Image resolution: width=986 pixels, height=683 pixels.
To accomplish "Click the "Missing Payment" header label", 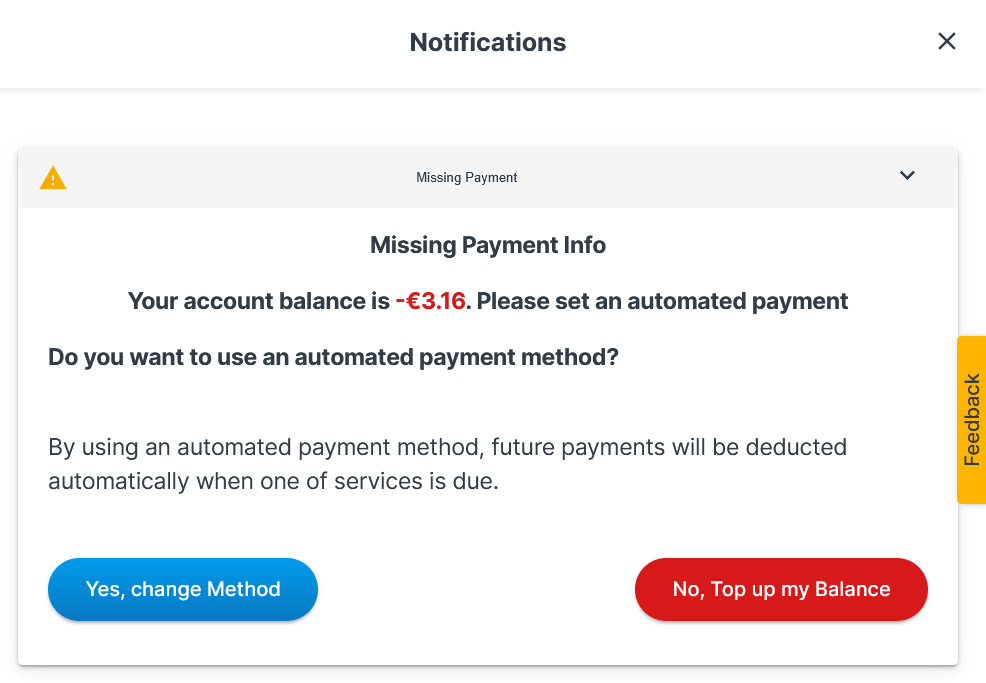I will point(467,178).
